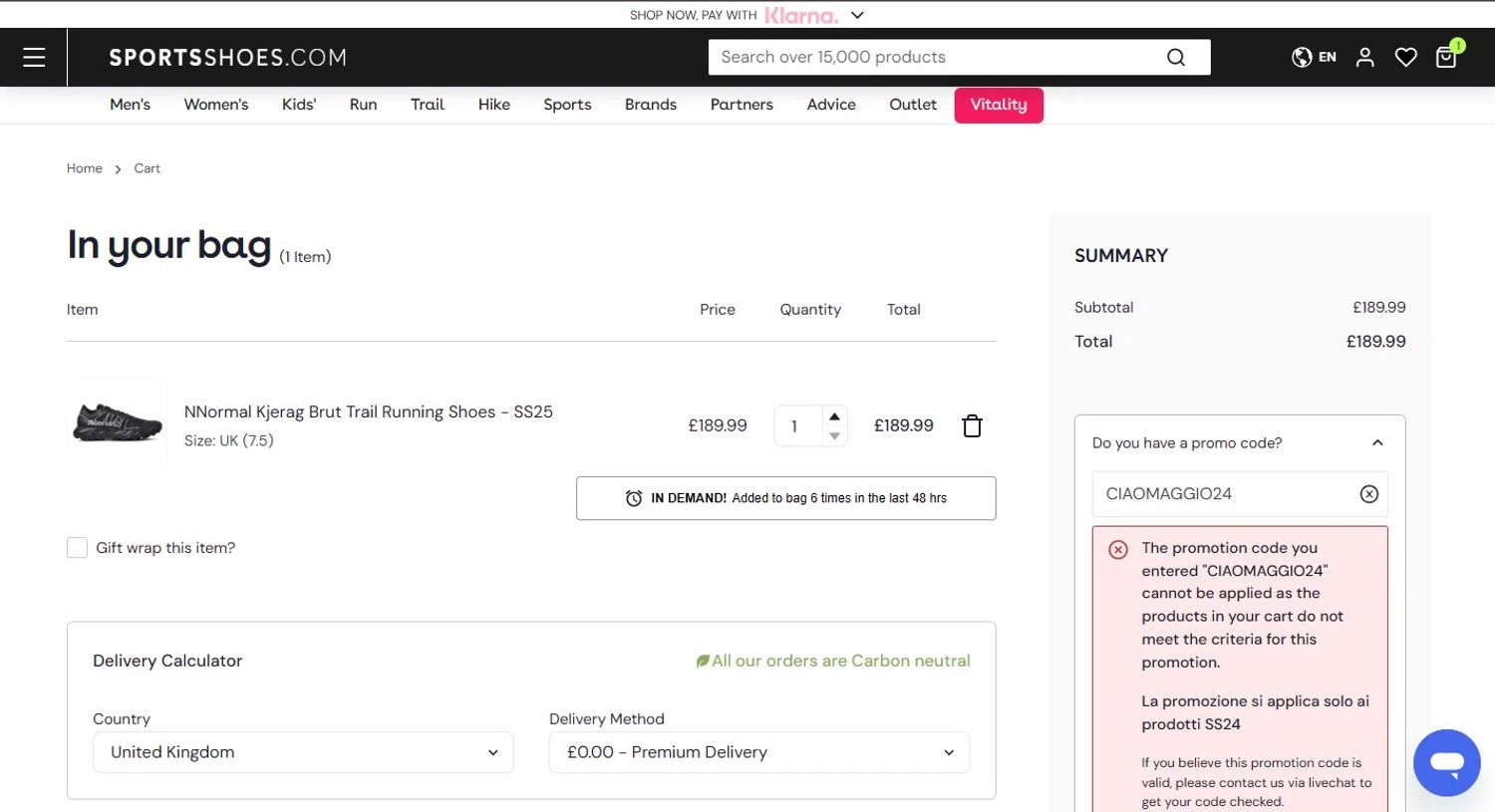Expand the Klarna payment banner
This screenshot has height=812, width=1495.
coord(857,15)
